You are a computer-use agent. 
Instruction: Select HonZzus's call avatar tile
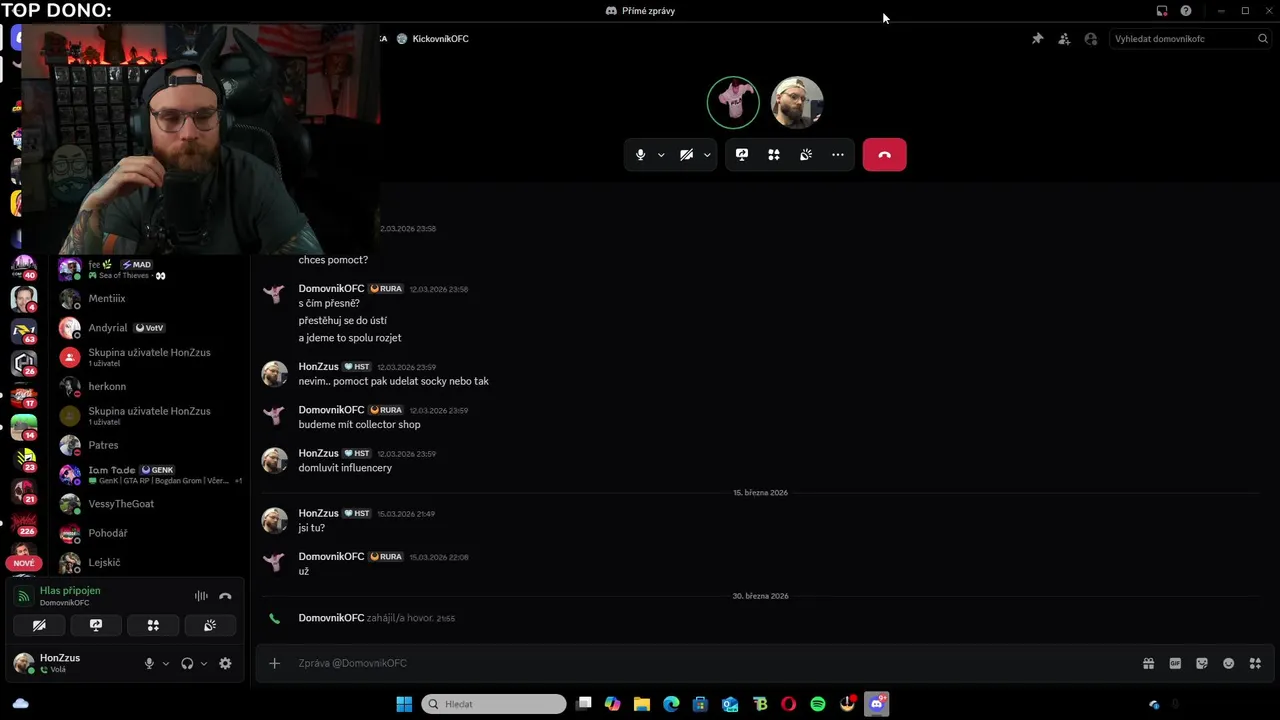[x=797, y=102]
